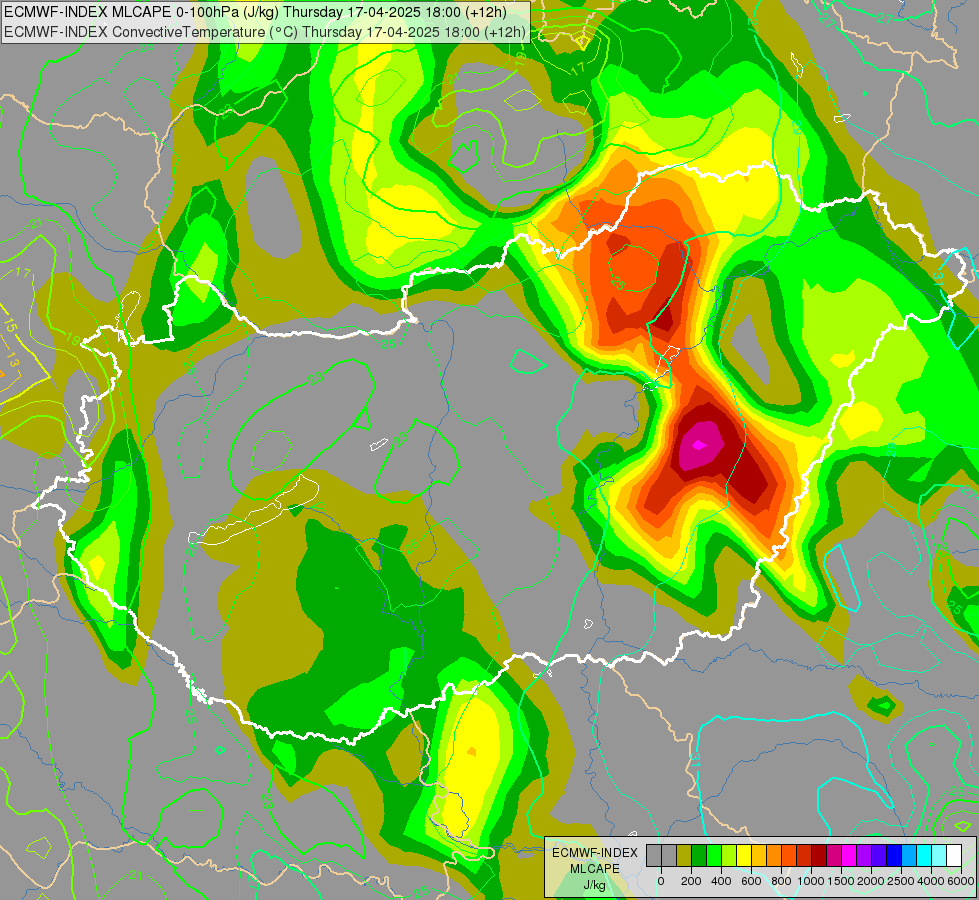This screenshot has height=900, width=979.
Task: Click the legend value 200
Action: pyautogui.click(x=691, y=881)
